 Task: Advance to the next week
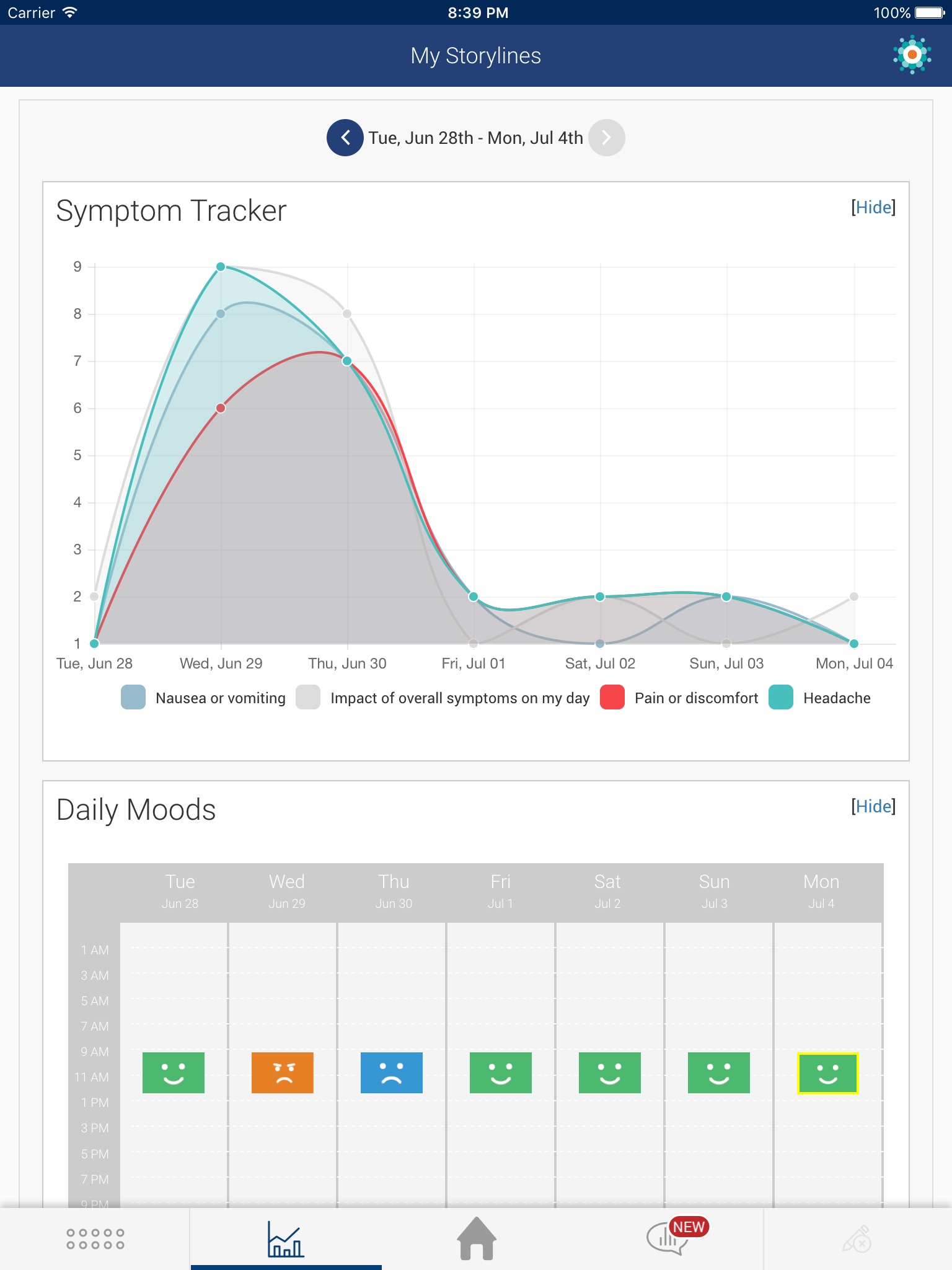tap(606, 138)
